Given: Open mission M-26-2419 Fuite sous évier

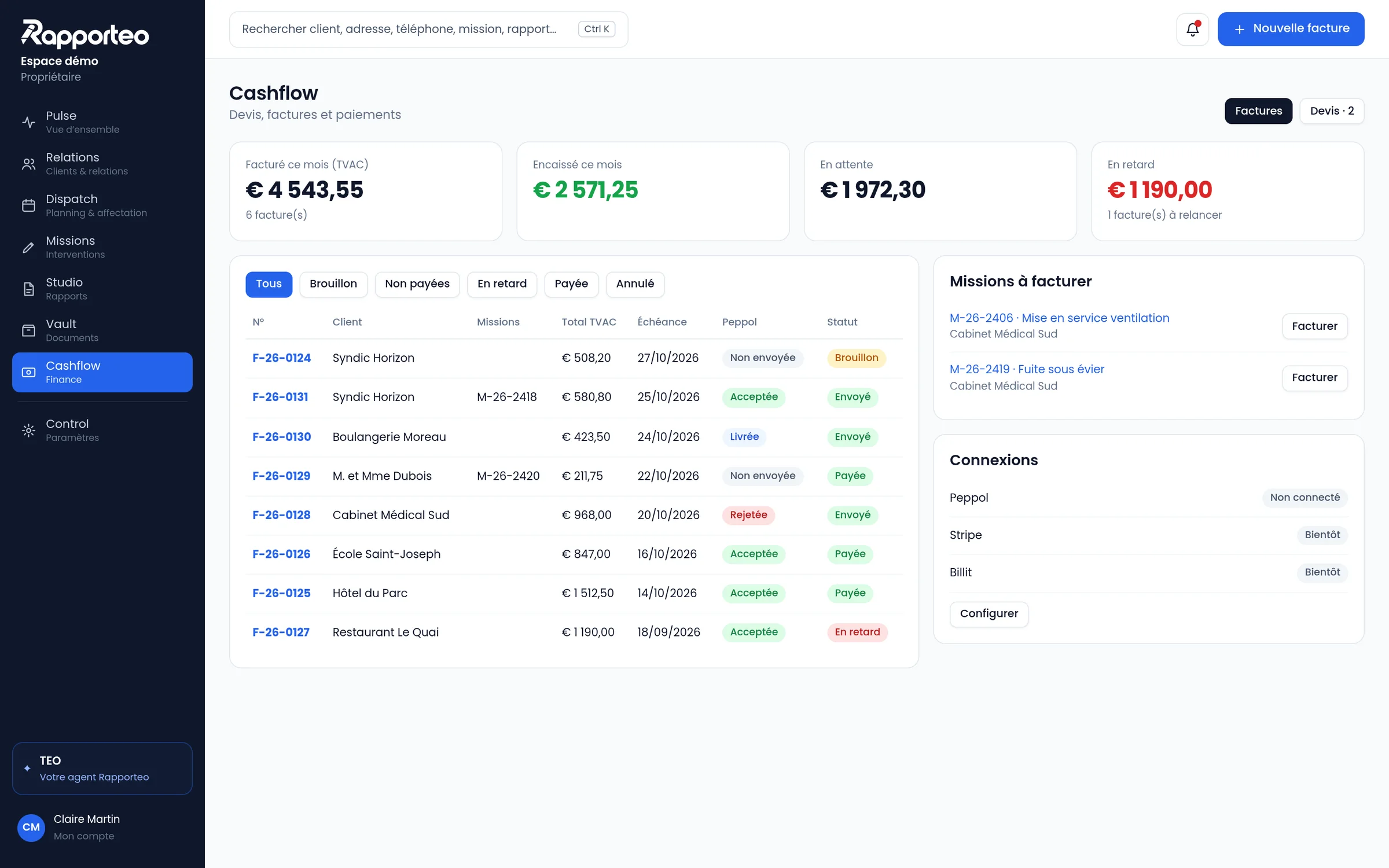Looking at the screenshot, I should pos(1027,369).
